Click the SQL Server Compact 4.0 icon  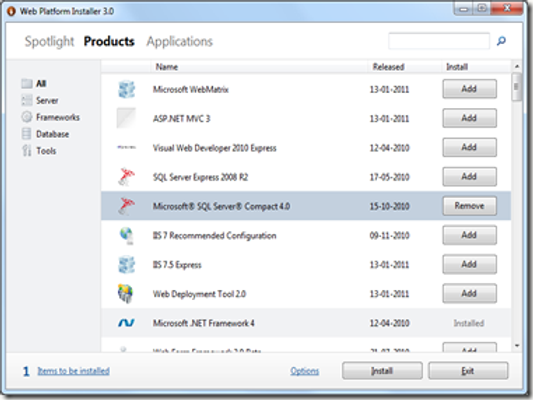[126, 206]
